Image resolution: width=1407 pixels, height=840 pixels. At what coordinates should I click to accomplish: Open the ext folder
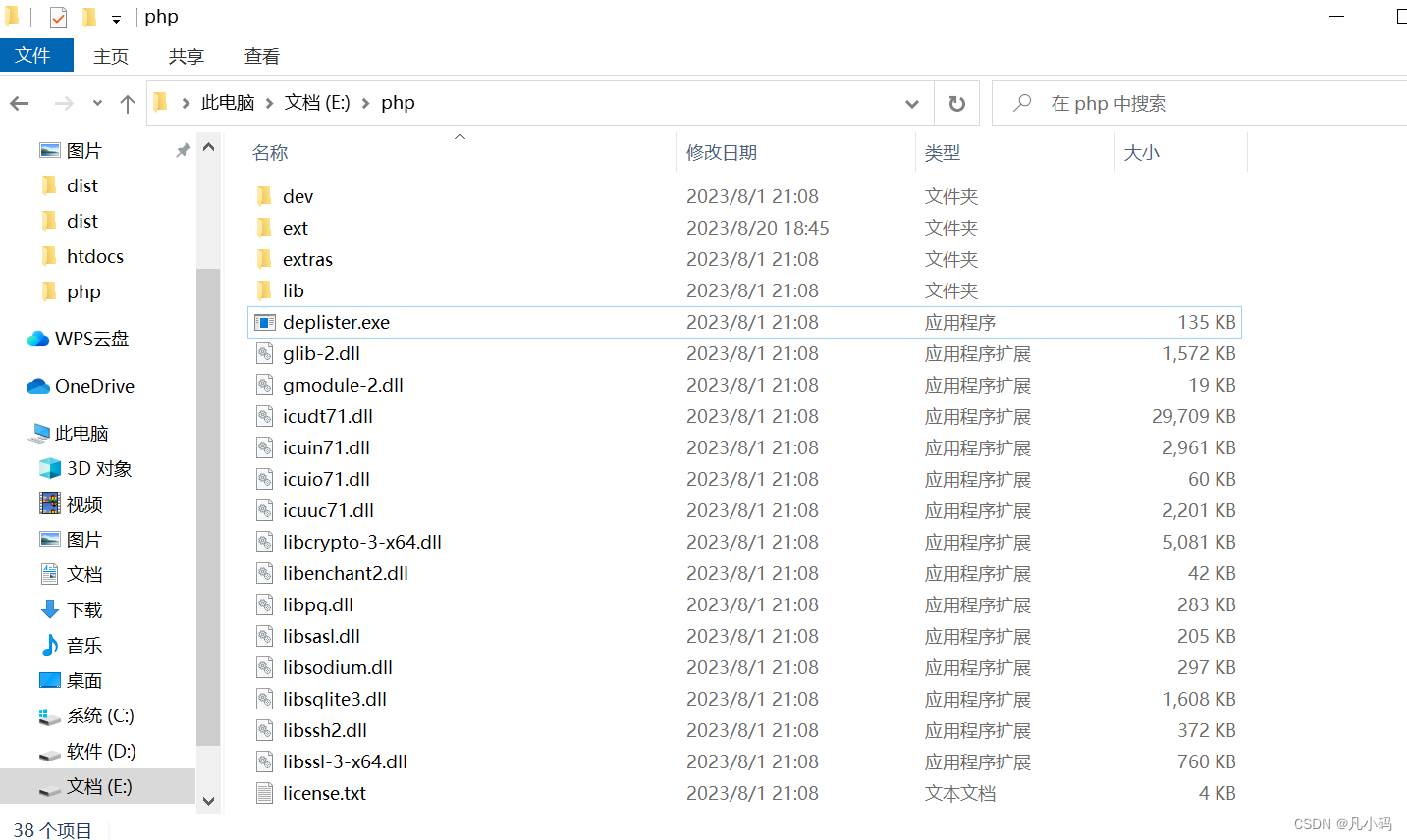[x=295, y=227]
